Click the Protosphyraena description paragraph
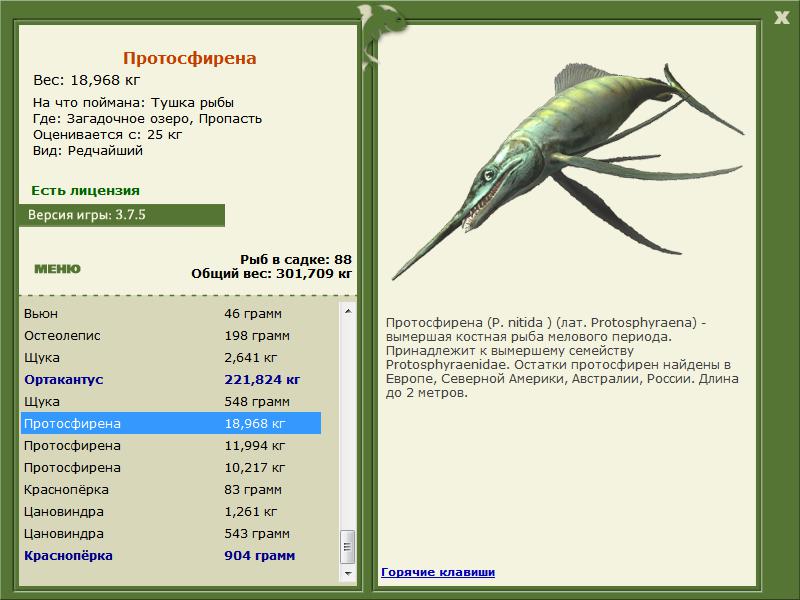 tap(562, 357)
